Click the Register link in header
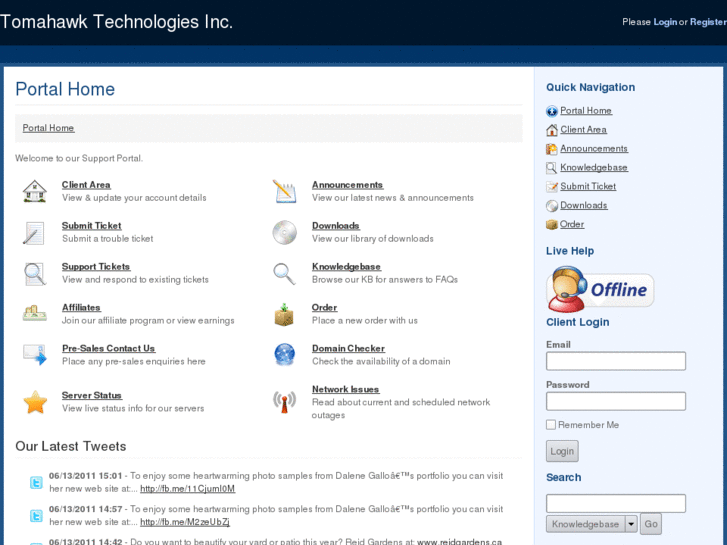The height and width of the screenshot is (545, 727). point(708,22)
